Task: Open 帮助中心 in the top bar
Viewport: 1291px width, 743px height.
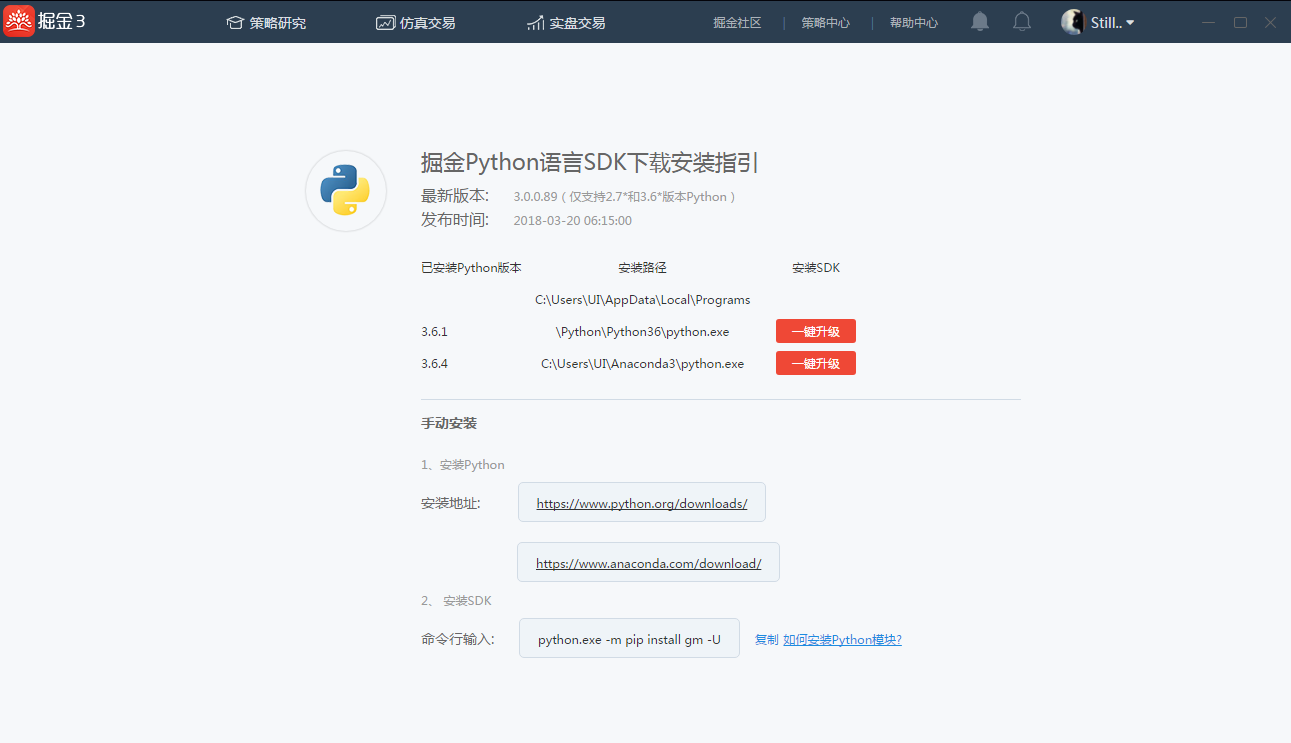Action: point(914,22)
